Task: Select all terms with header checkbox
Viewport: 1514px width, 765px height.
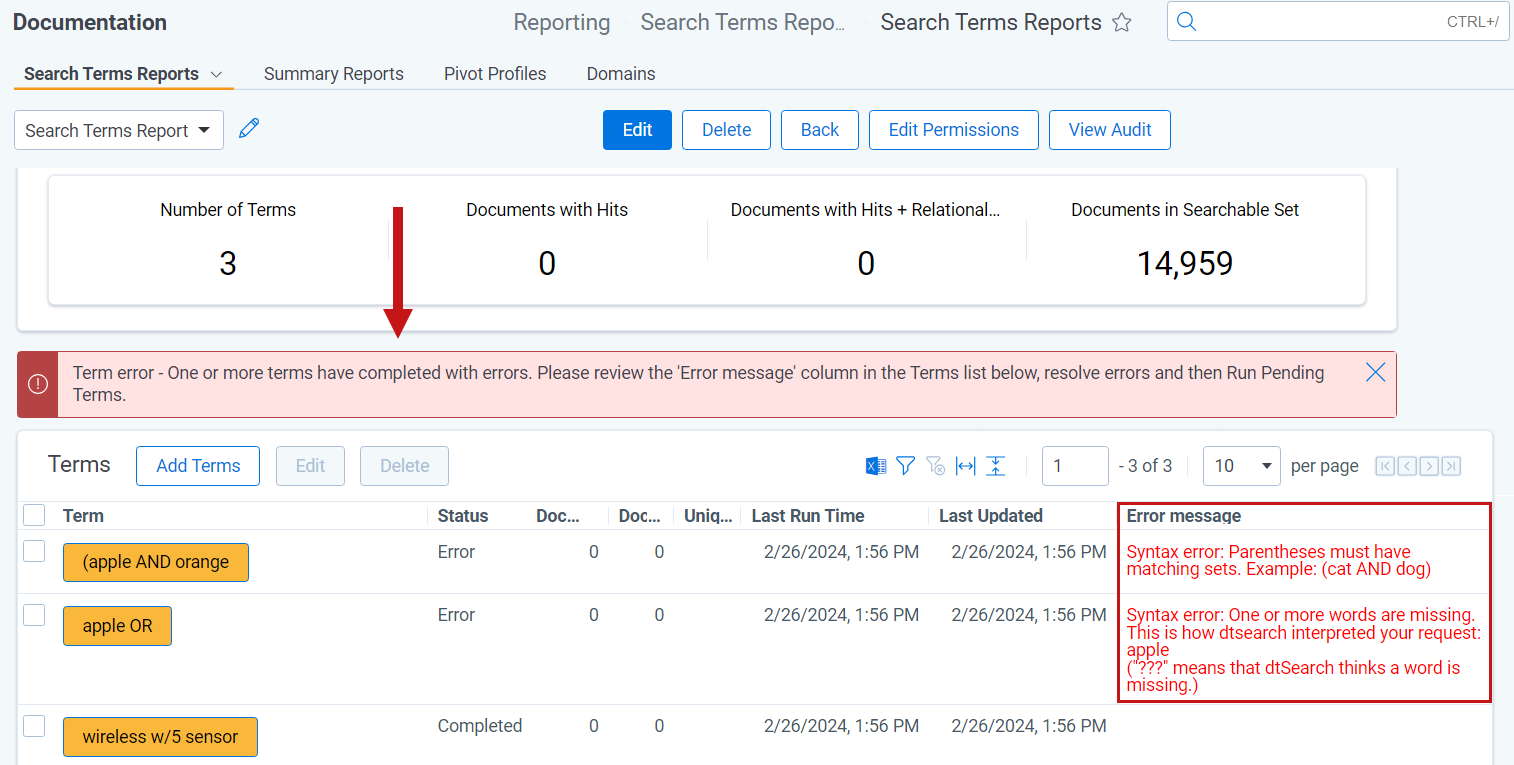Action: tap(34, 515)
